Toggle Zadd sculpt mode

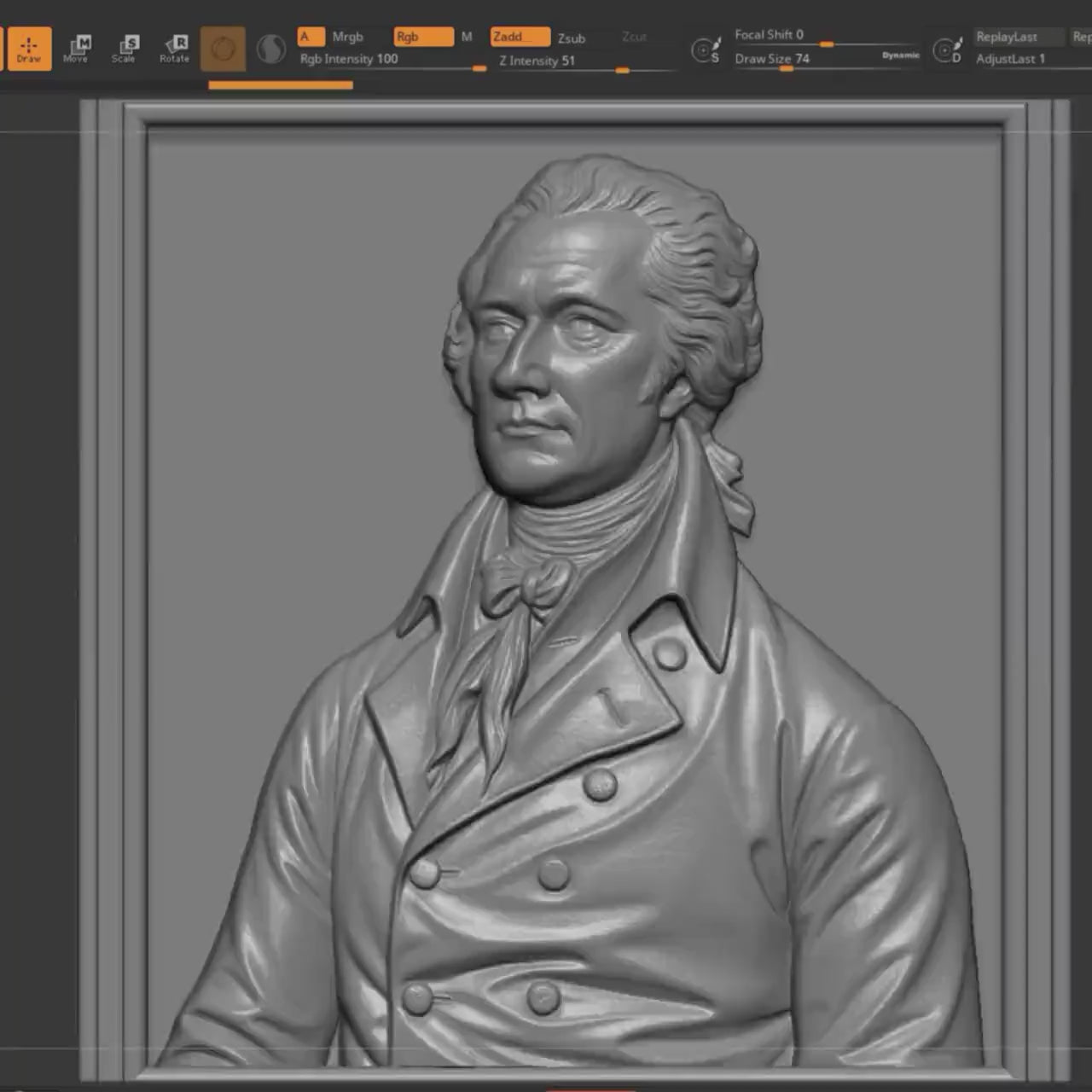pos(520,37)
